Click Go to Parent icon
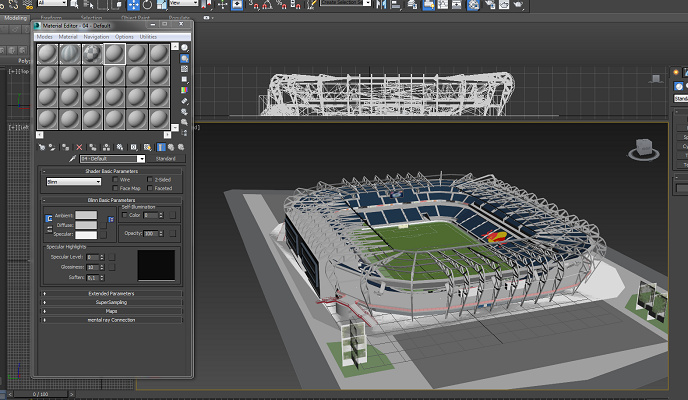Screen dimensions: 688x400 (x=171, y=147)
